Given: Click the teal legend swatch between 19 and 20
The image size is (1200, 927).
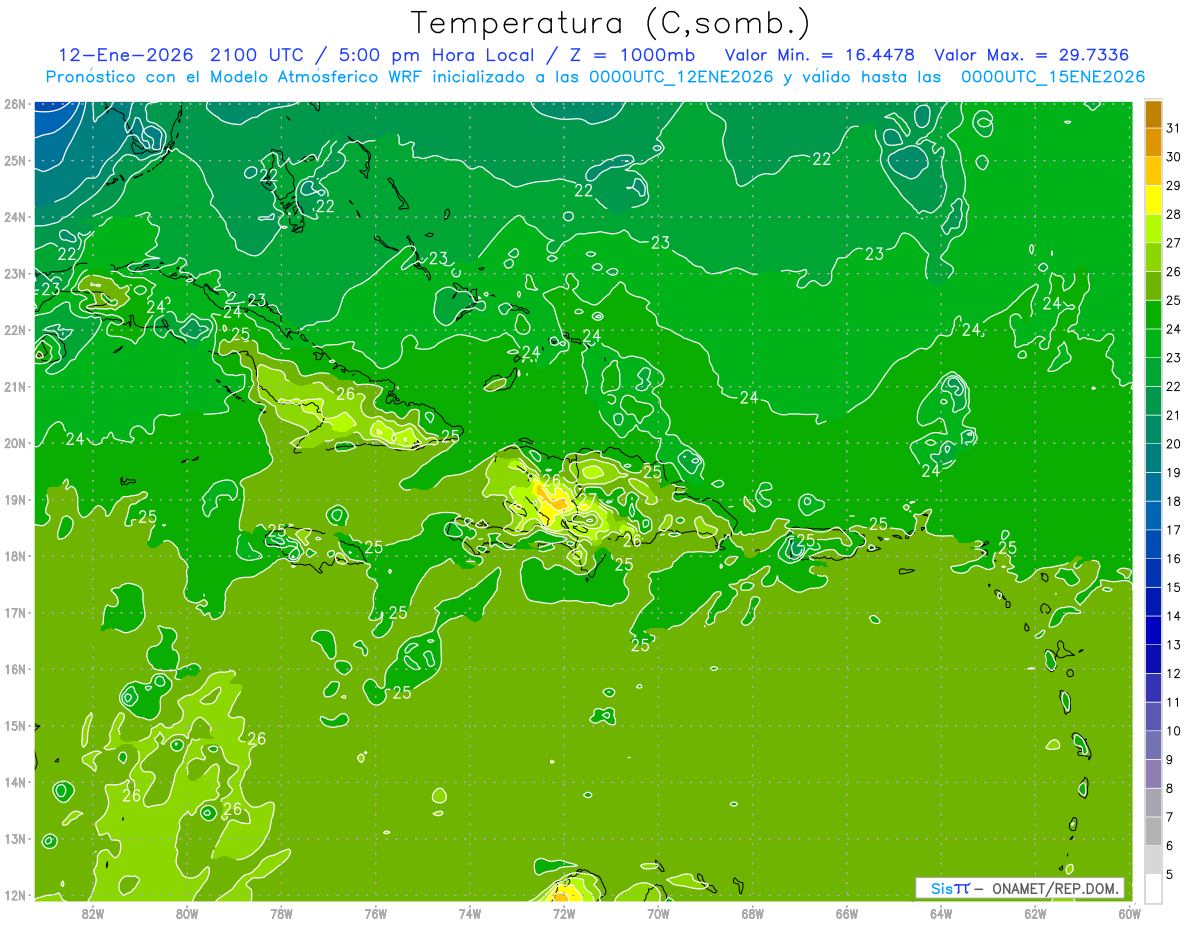Looking at the screenshot, I should point(1153,458).
